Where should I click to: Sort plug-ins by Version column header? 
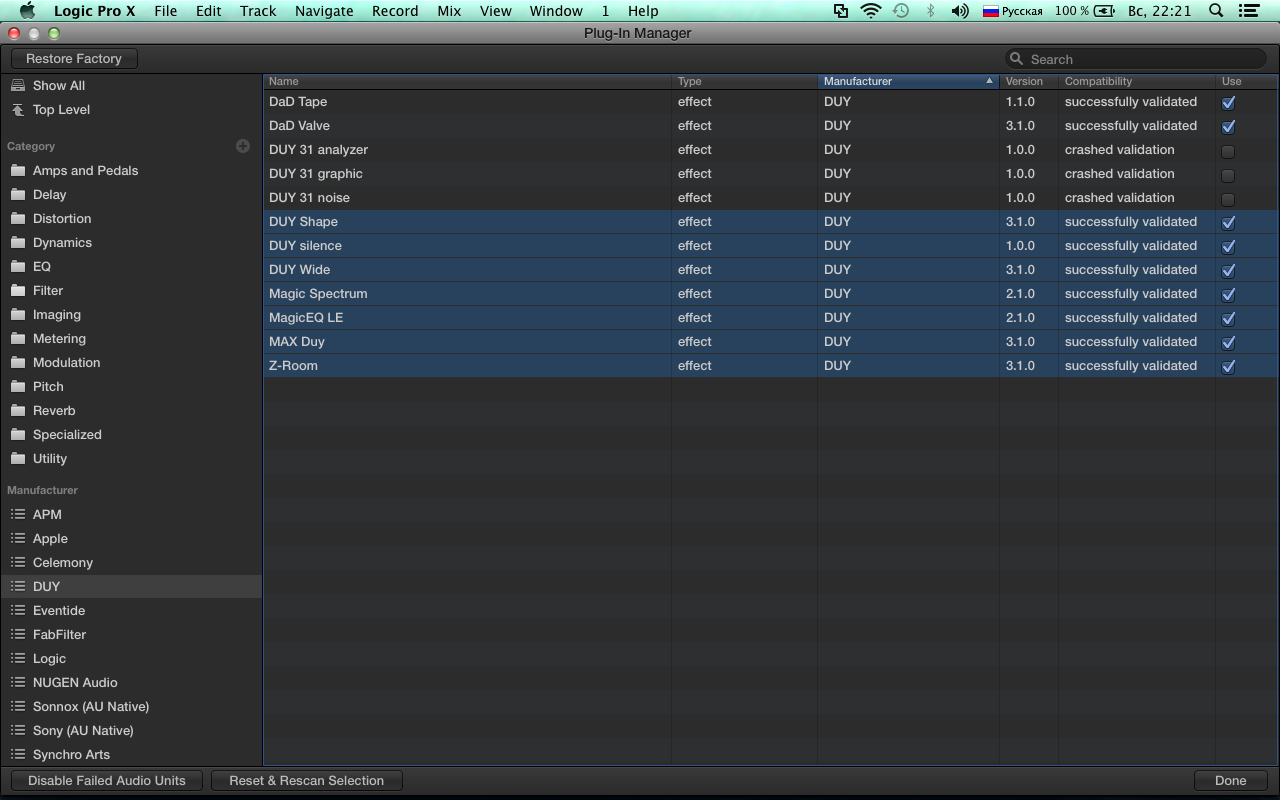pos(1028,81)
